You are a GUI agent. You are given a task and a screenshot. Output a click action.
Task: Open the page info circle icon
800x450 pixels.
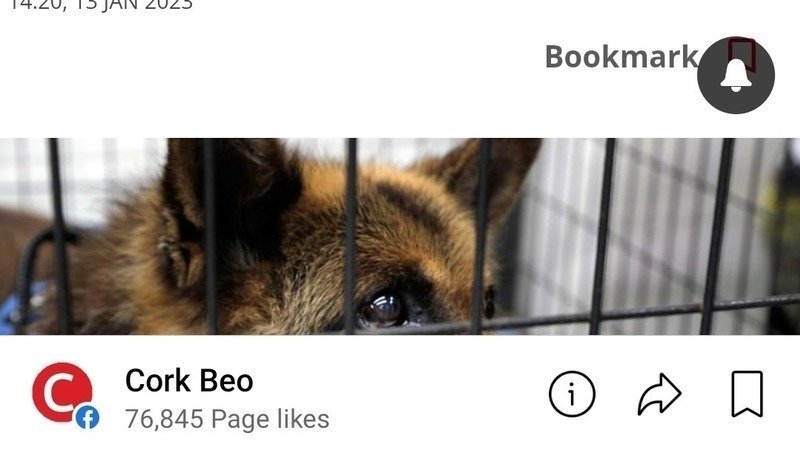572,394
